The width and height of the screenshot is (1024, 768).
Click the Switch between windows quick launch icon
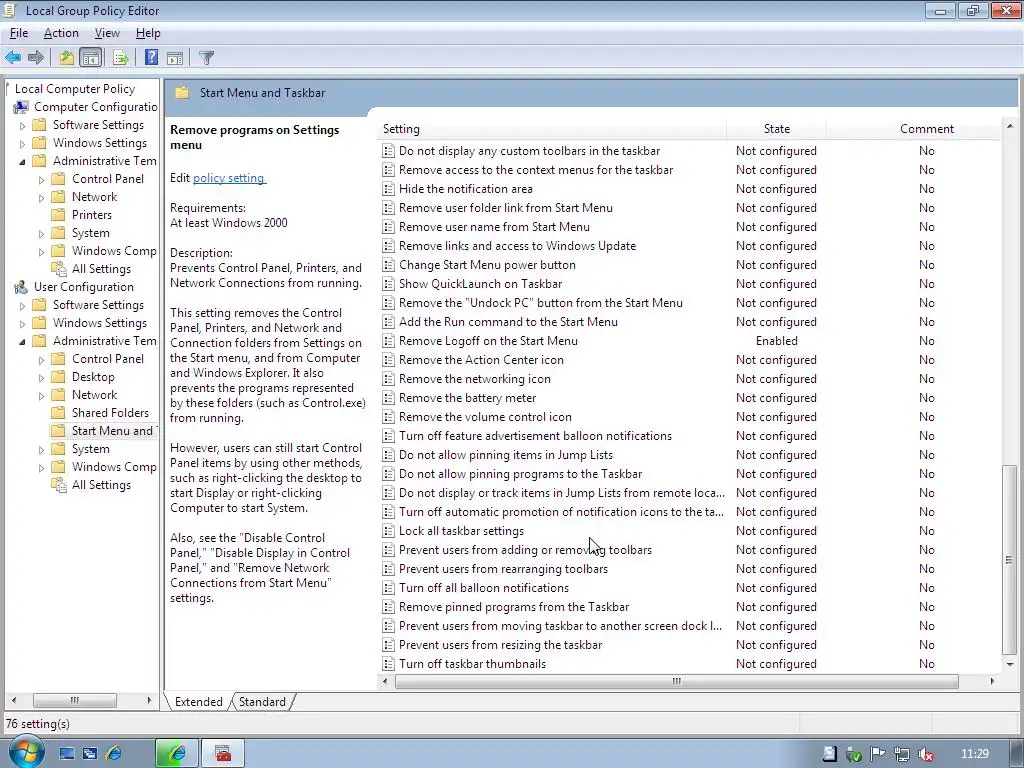click(x=90, y=753)
